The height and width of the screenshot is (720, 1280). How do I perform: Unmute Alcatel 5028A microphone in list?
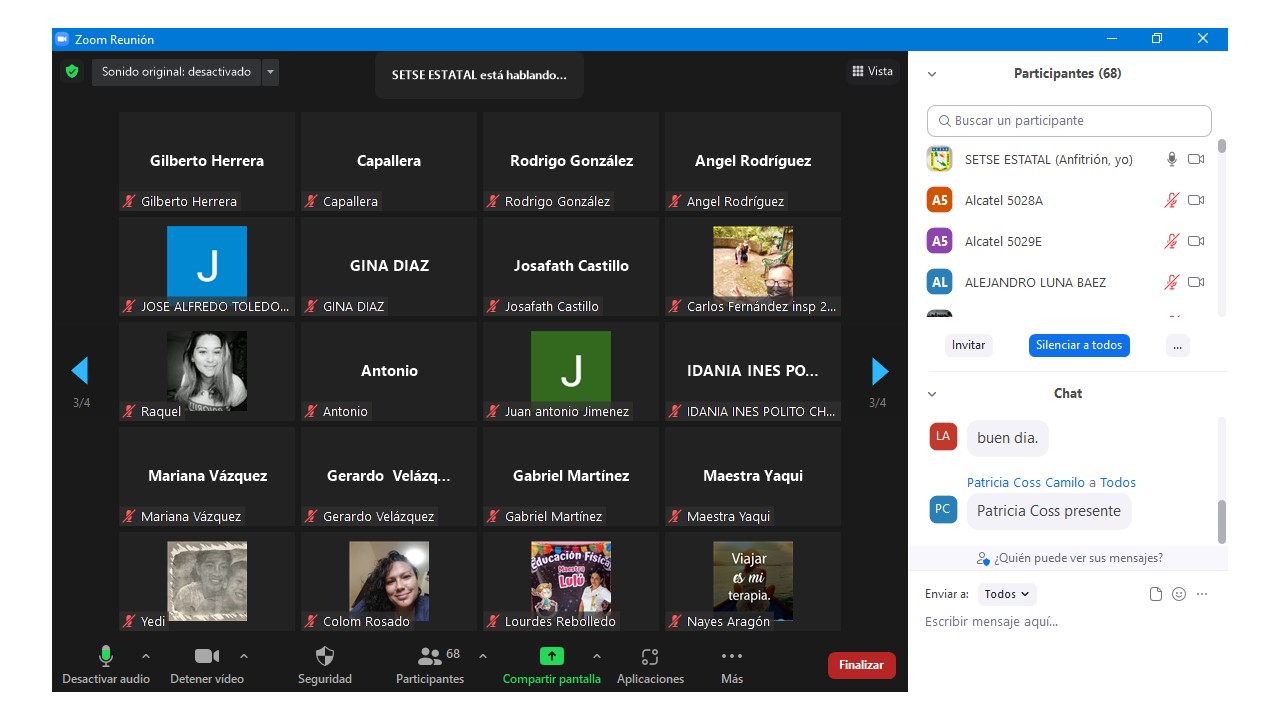pos(1172,200)
